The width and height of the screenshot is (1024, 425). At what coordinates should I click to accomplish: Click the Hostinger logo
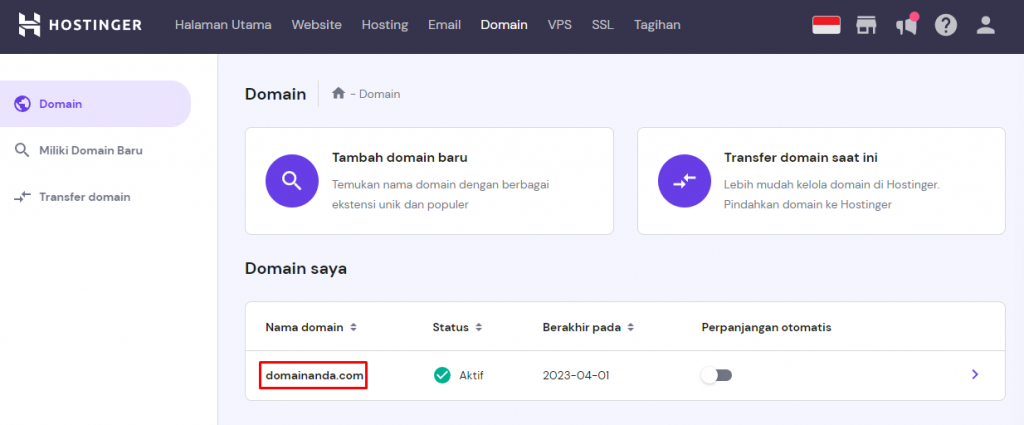[80, 25]
